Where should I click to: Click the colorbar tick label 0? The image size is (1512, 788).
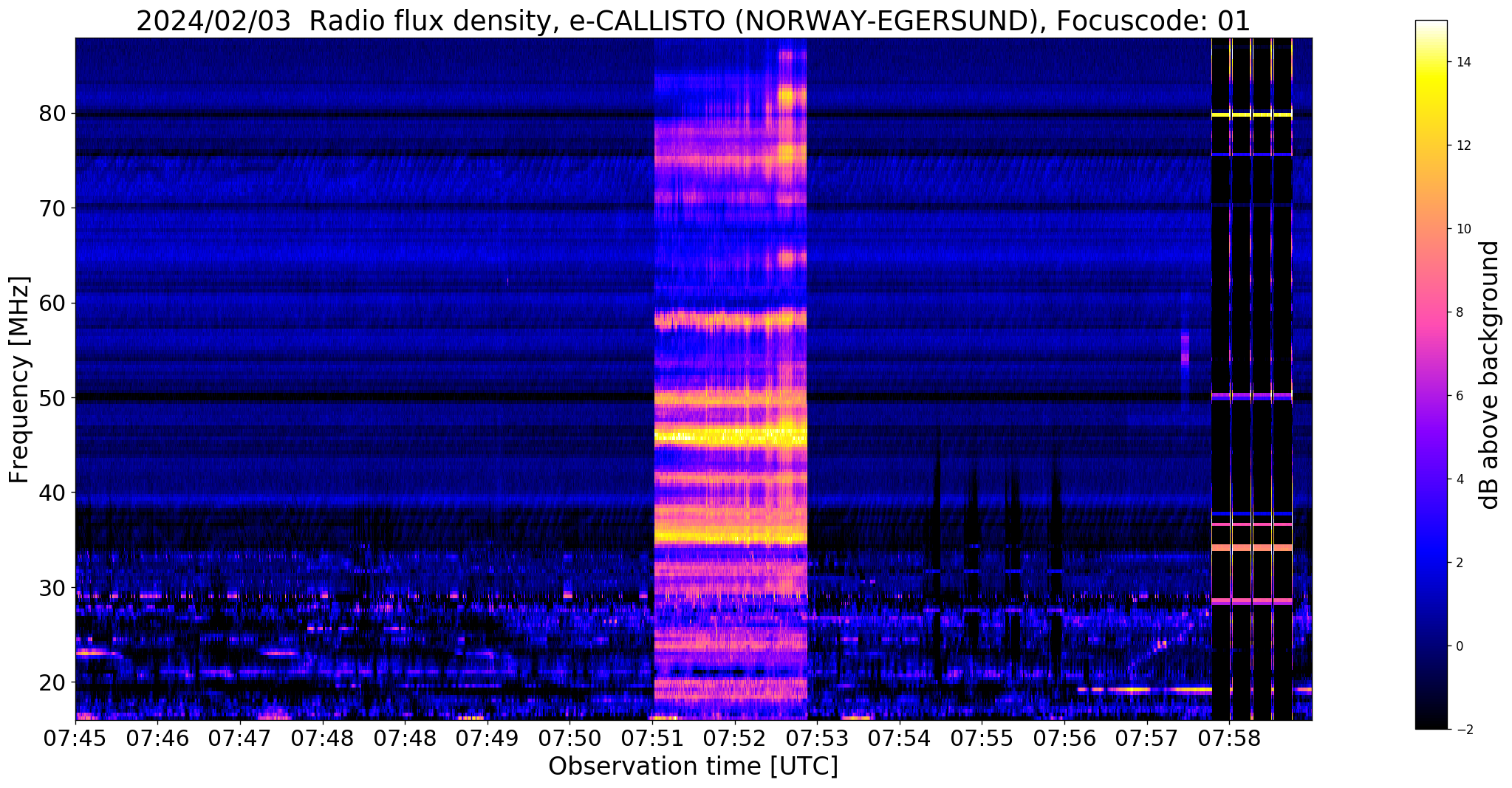tap(1460, 646)
